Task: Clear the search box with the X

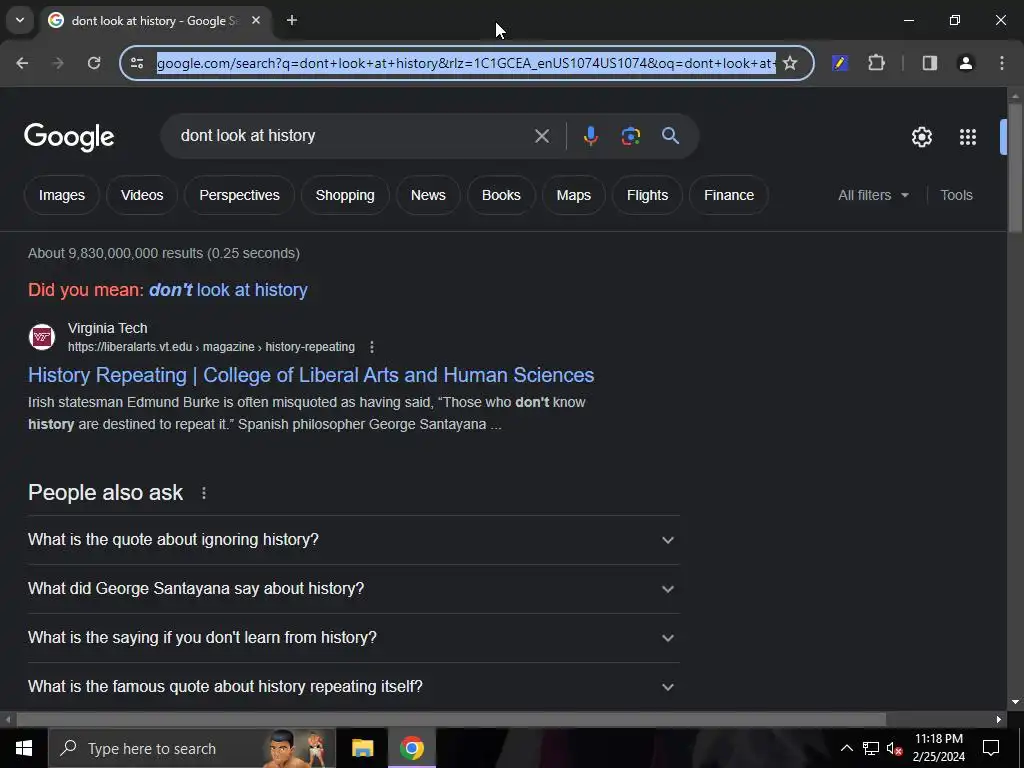Action: tap(542, 136)
